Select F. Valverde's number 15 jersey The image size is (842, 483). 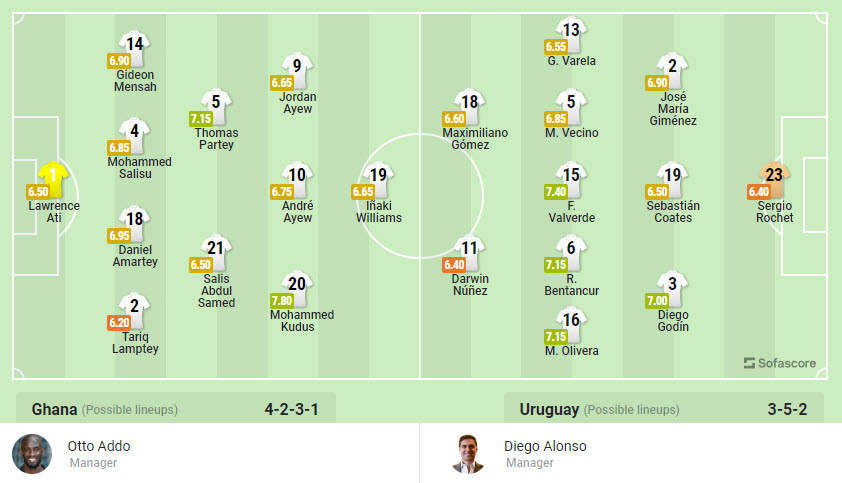[571, 177]
